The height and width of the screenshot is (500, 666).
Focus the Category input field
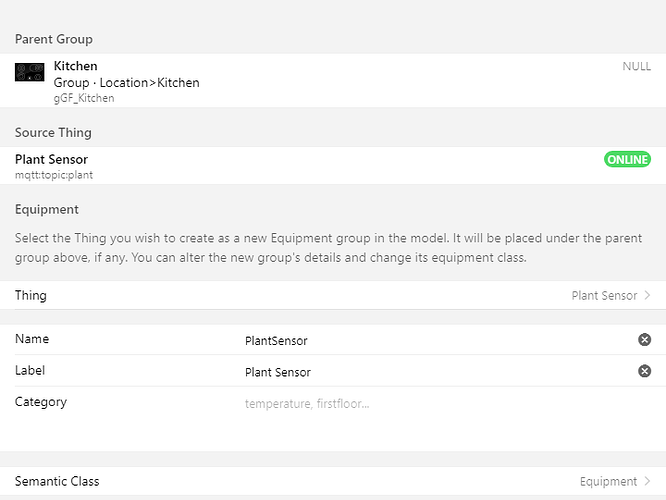pyautogui.click(x=430, y=404)
